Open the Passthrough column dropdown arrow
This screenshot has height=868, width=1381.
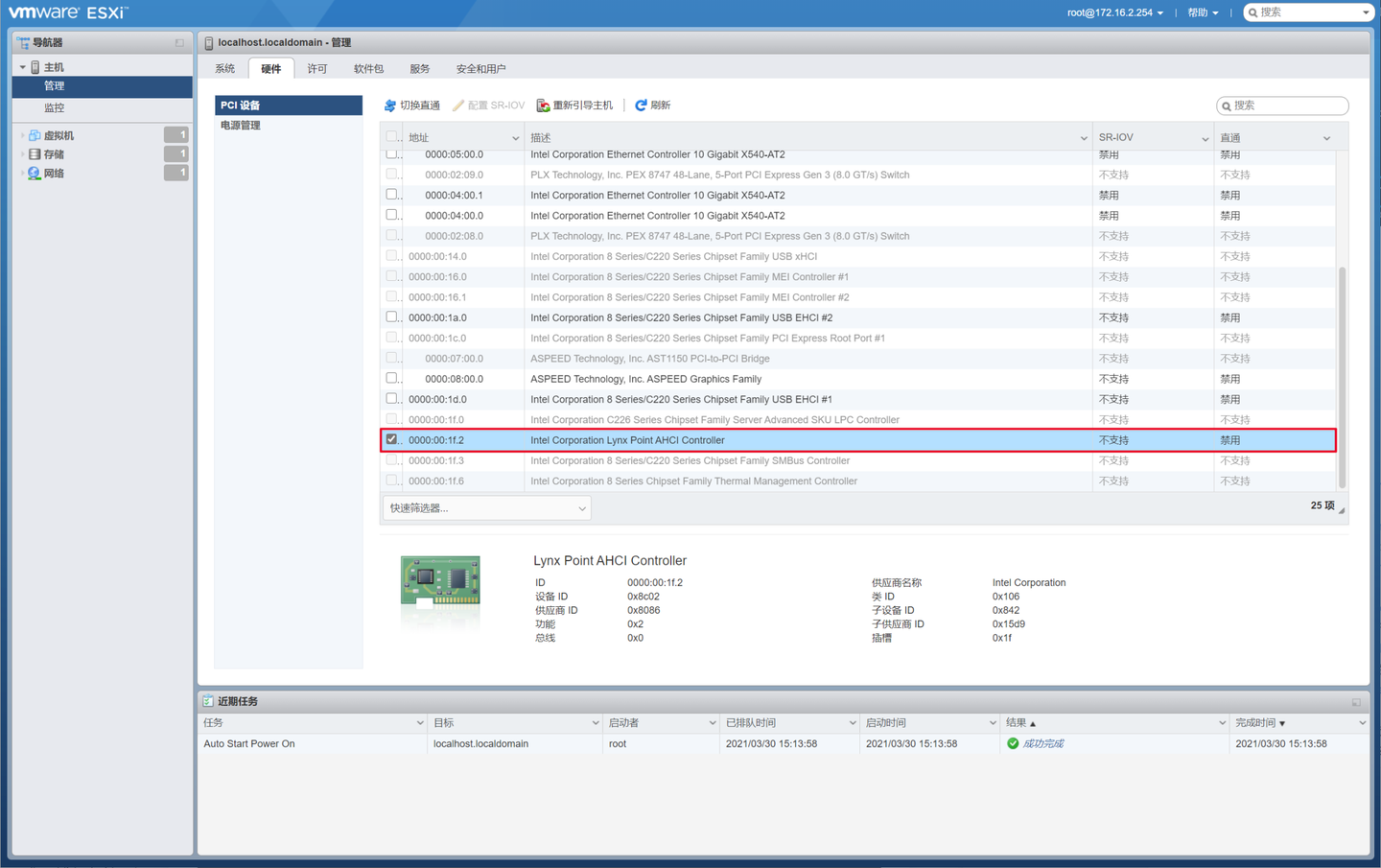point(1327,138)
